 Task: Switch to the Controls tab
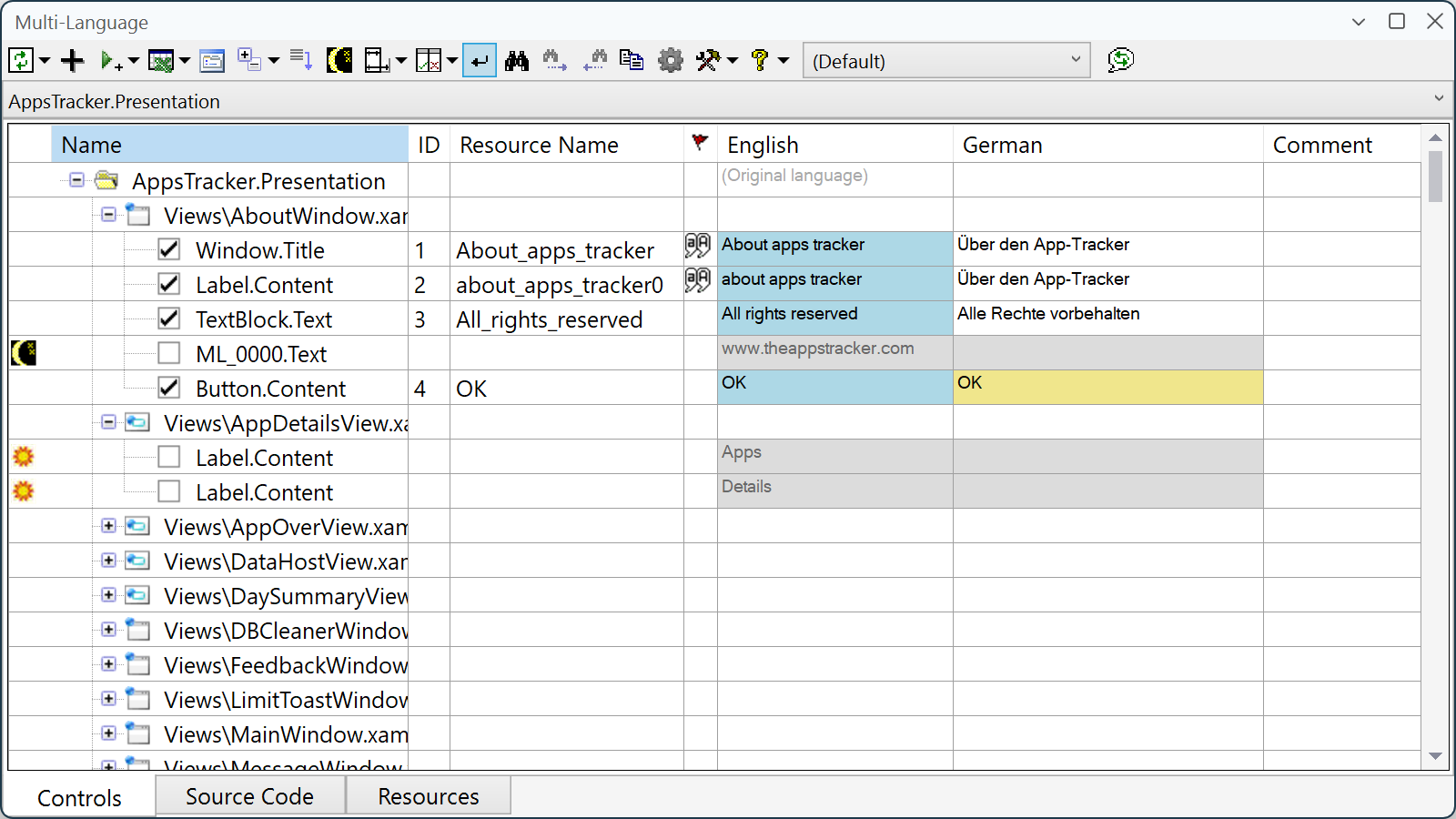click(80, 798)
